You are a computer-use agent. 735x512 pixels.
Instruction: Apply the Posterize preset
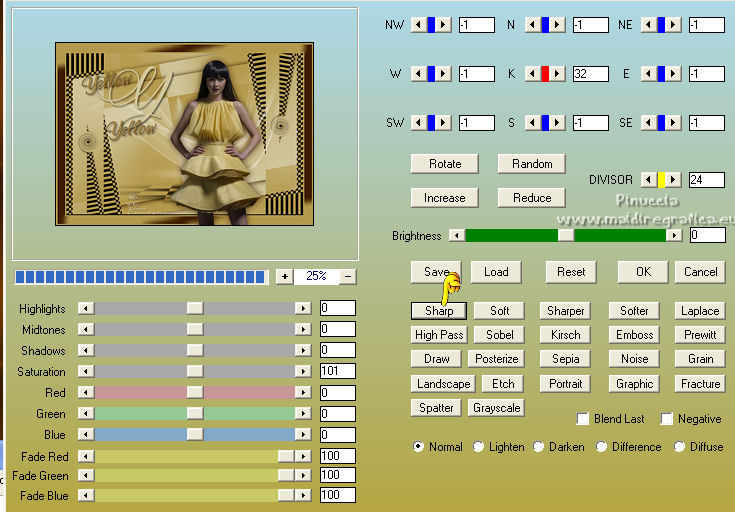496,359
